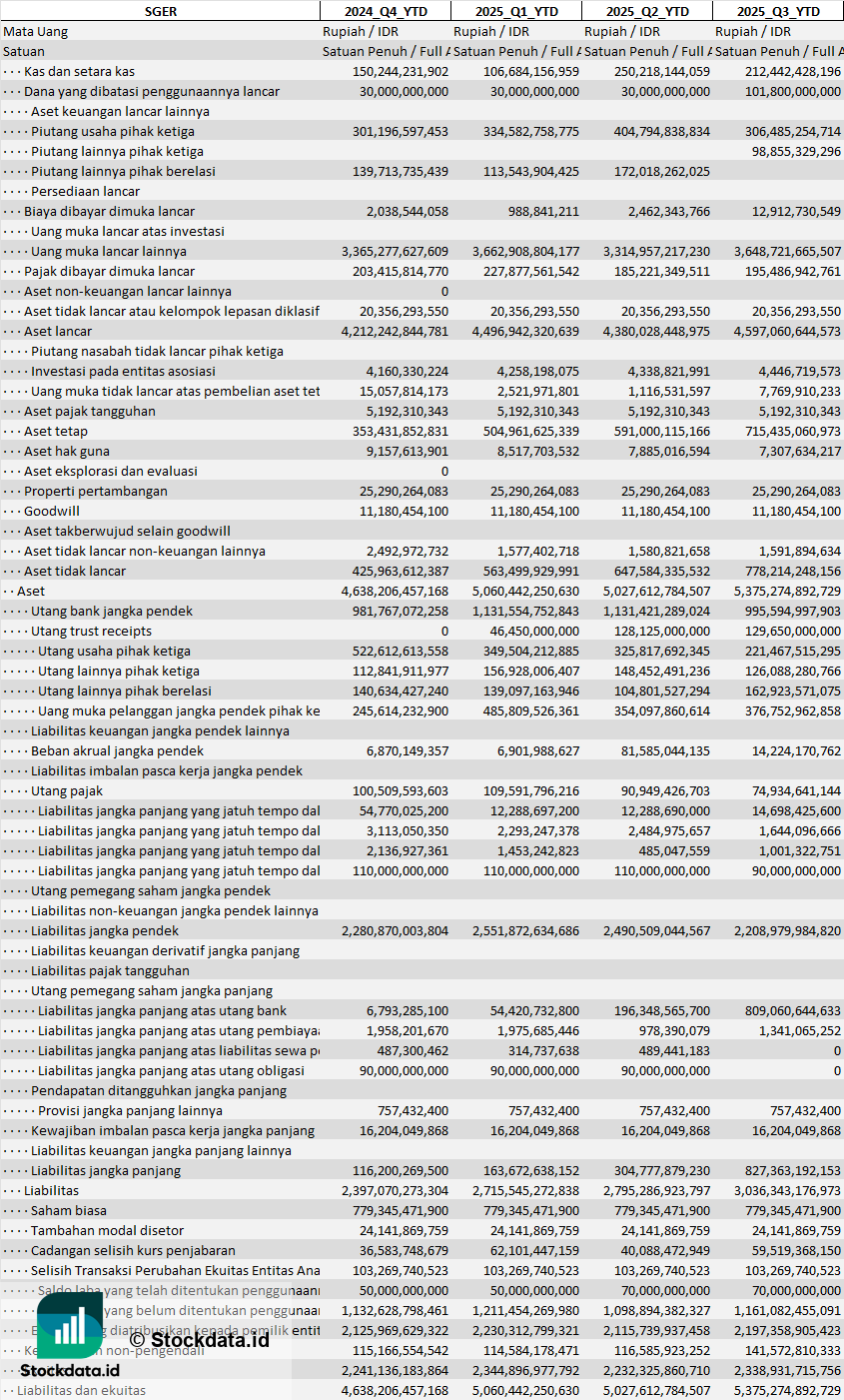The height and width of the screenshot is (1400, 844).
Task: Click the Utang trust receipts label
Action: click(92, 631)
